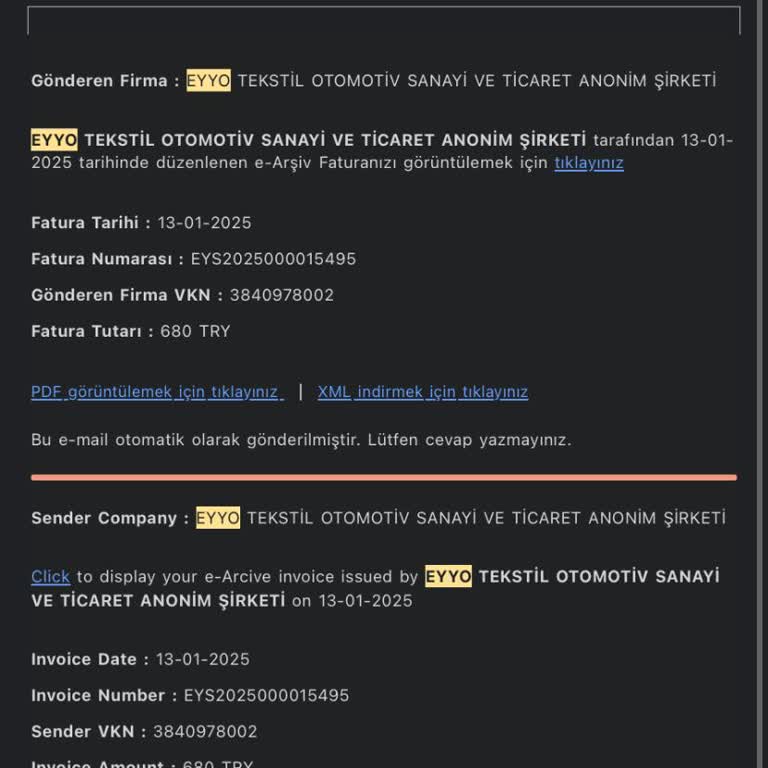768x768 pixels.
Task: Click highlighted EYYO before 'tarafından 13-01-2025'
Action: point(54,140)
